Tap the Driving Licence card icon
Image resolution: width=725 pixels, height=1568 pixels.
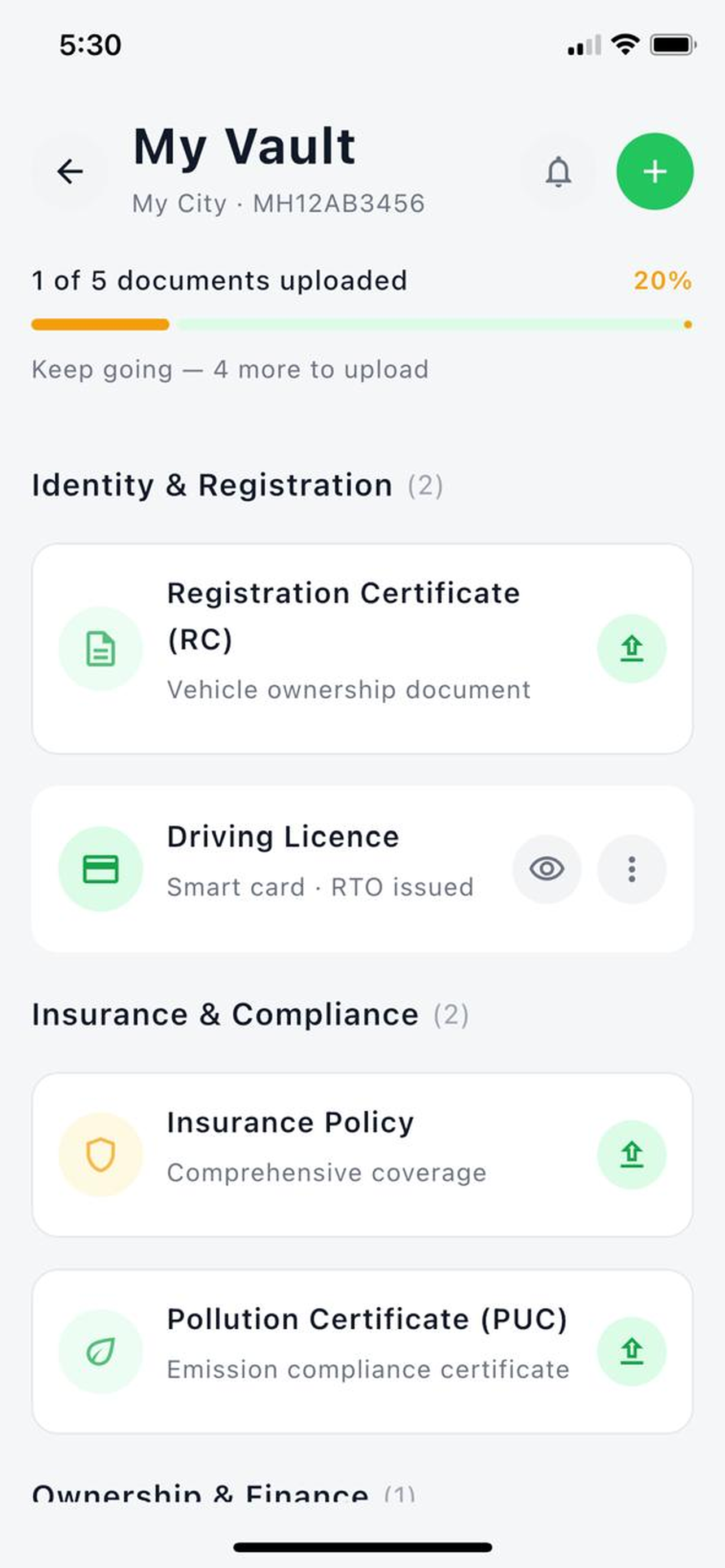101,869
